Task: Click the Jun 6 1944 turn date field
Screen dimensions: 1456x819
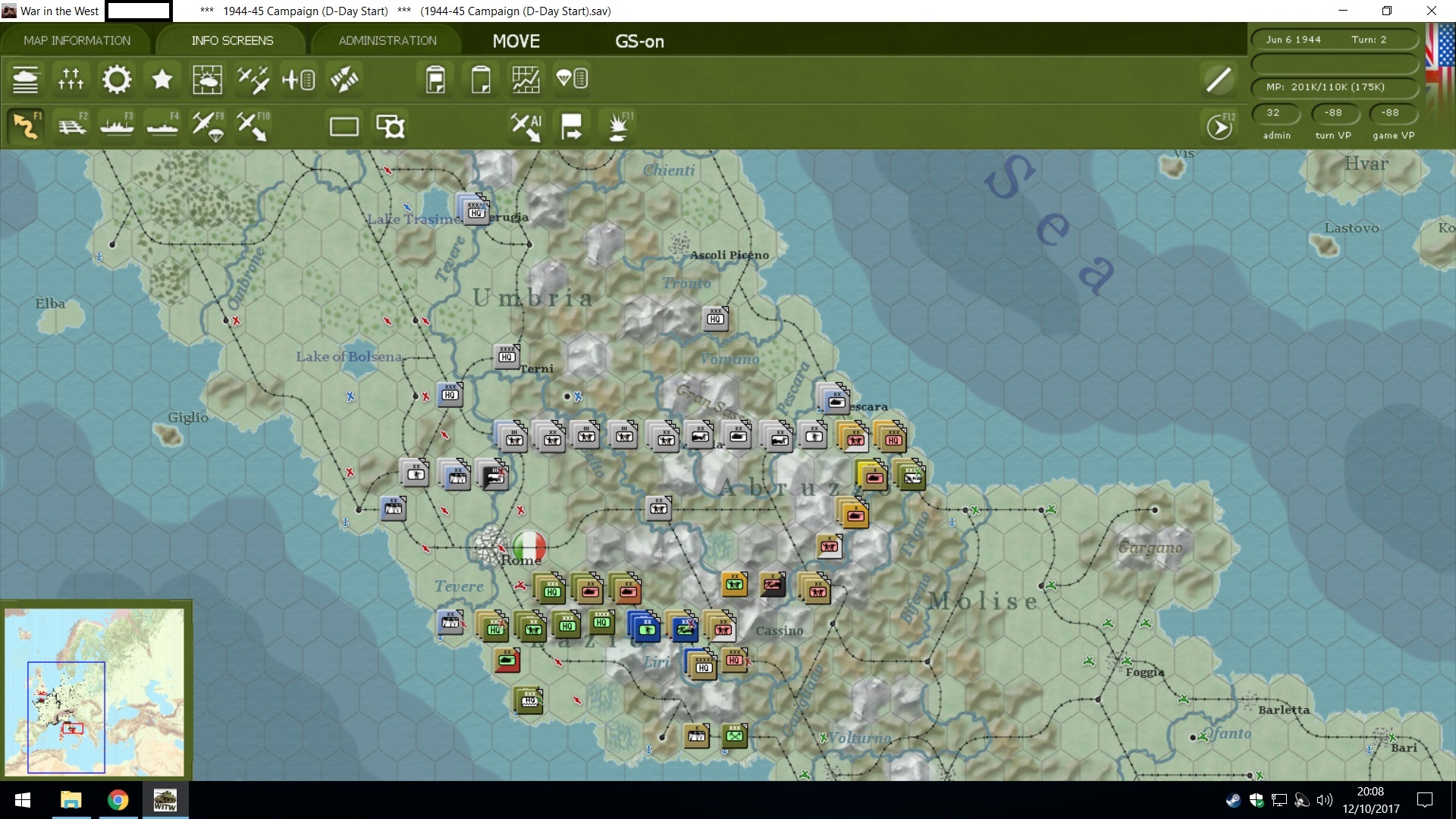Action: point(1334,39)
